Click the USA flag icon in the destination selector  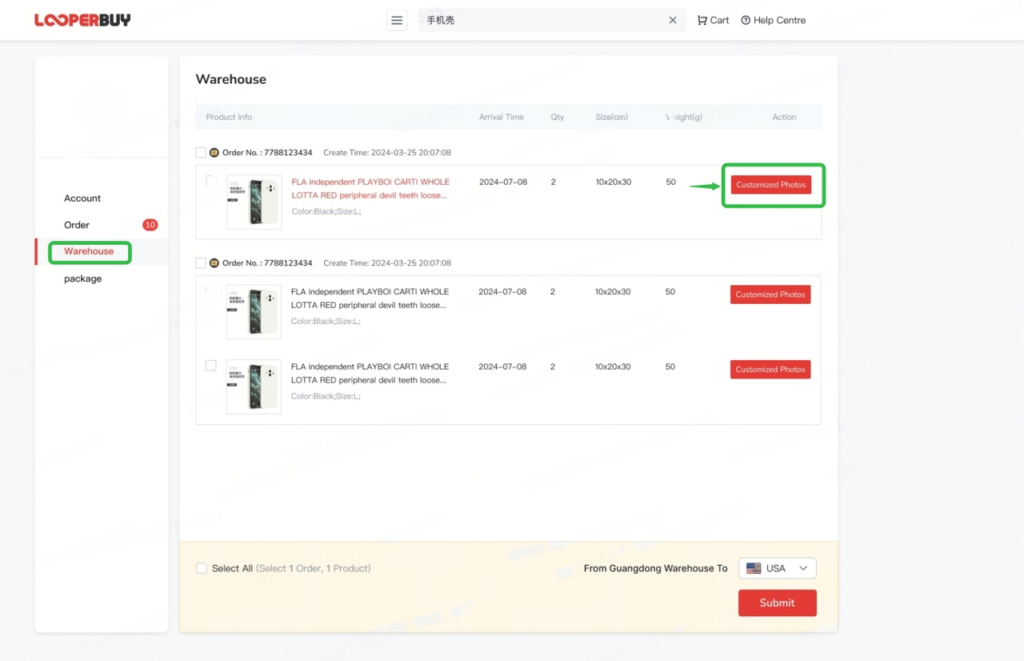[x=753, y=567]
